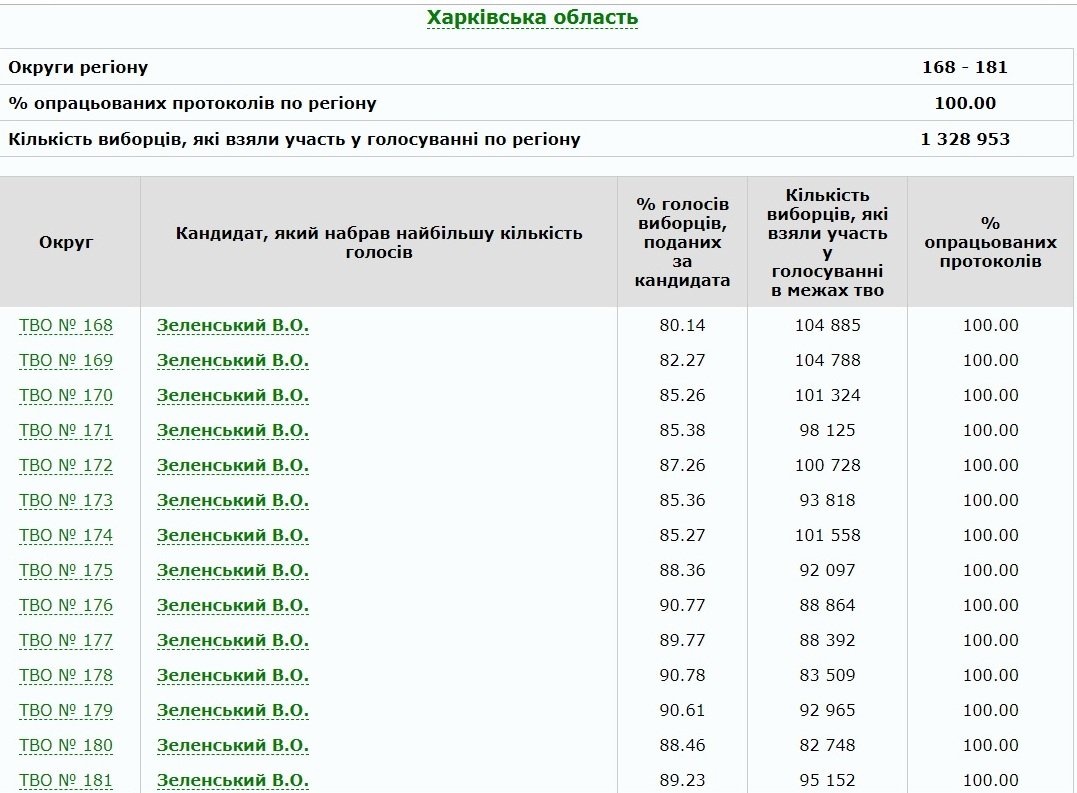Select Зеленський В.О. in the ТВО № 173 row
Image resolution: width=1077 pixels, height=793 pixels.
233,501
